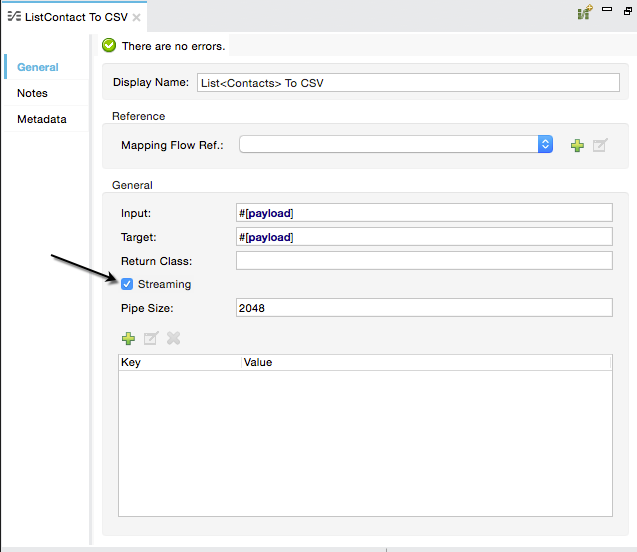Click into the Input payload field
Screen dimensions: 637x552
423,212
